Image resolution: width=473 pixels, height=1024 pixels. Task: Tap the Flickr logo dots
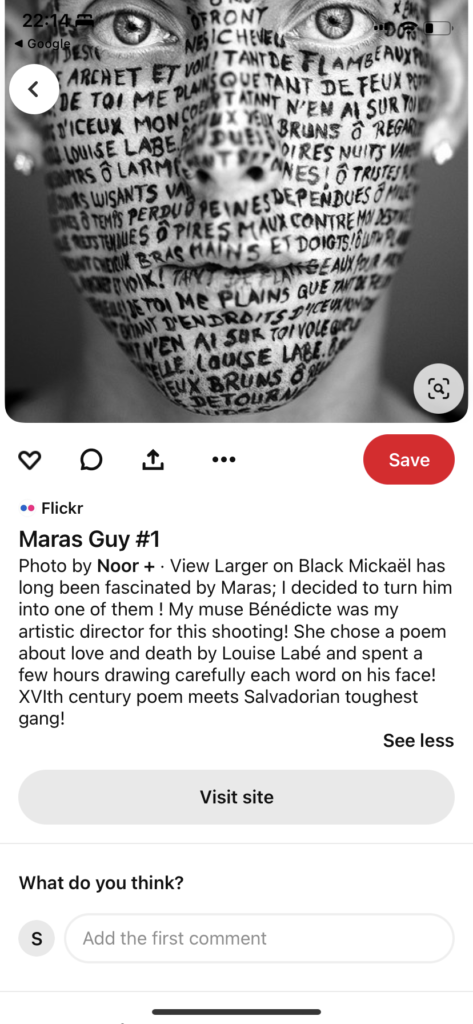coord(27,508)
